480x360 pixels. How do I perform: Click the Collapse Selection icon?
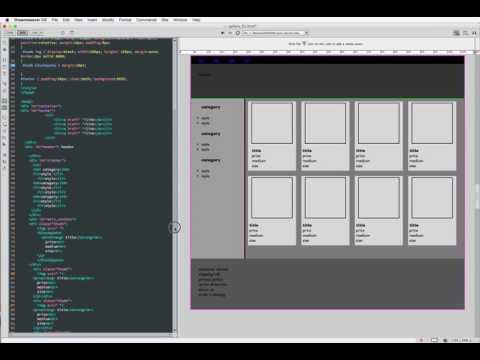5,66
